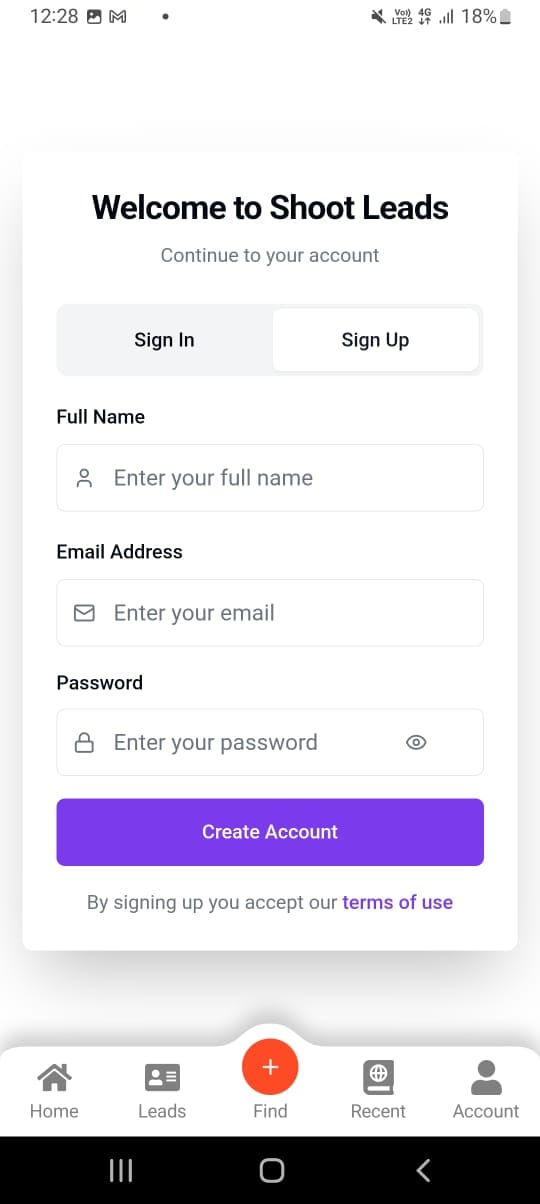
Task: Click the envelope icon in Email field
Action: pyautogui.click(x=85, y=613)
